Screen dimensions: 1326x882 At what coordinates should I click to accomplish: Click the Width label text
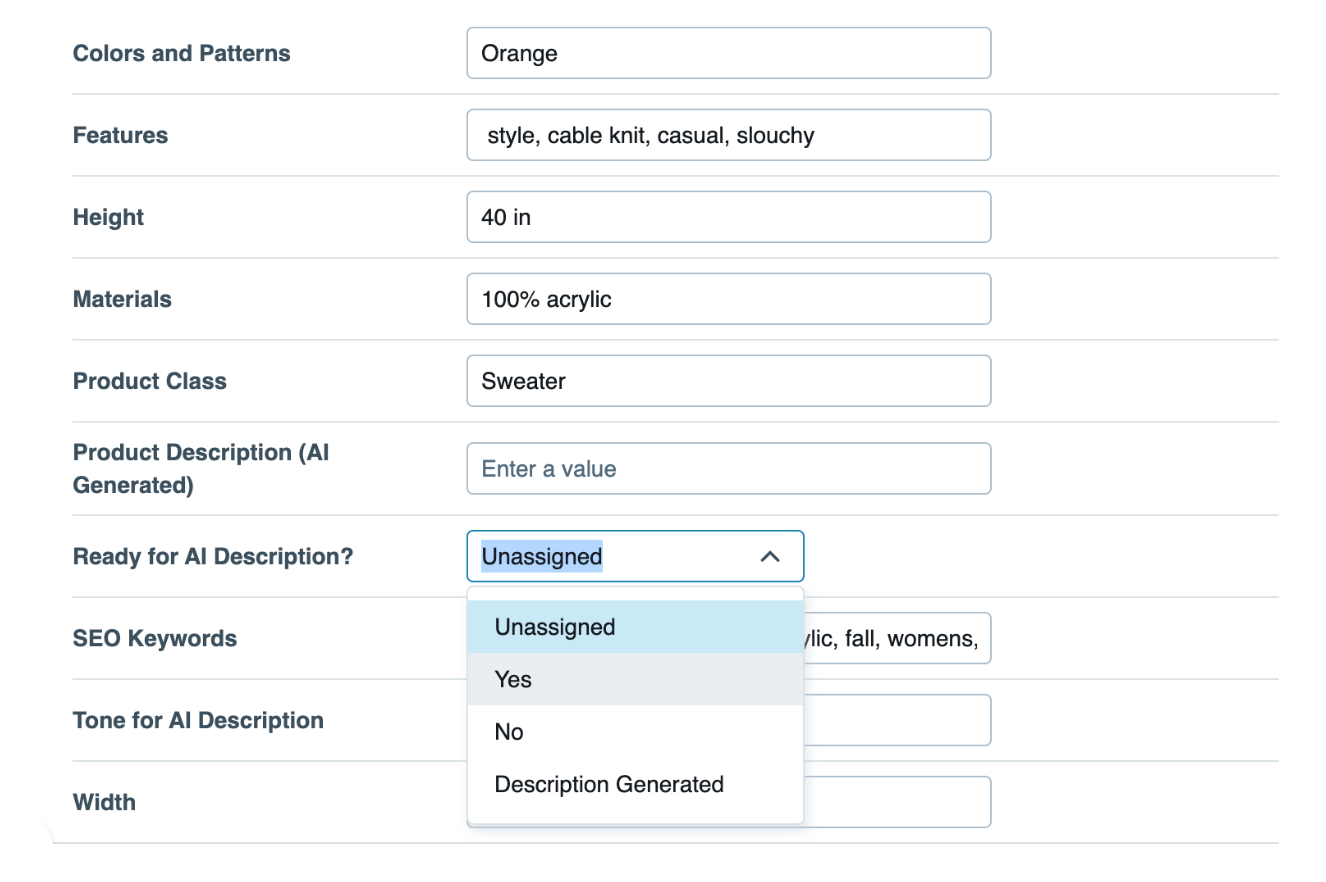click(x=104, y=802)
